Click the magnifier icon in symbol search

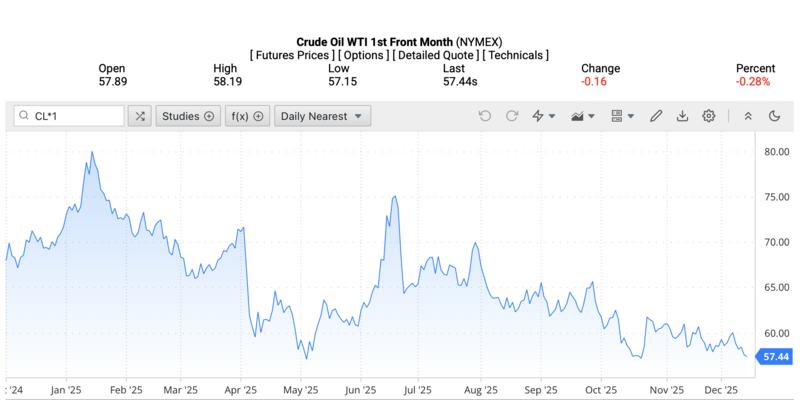22,116
